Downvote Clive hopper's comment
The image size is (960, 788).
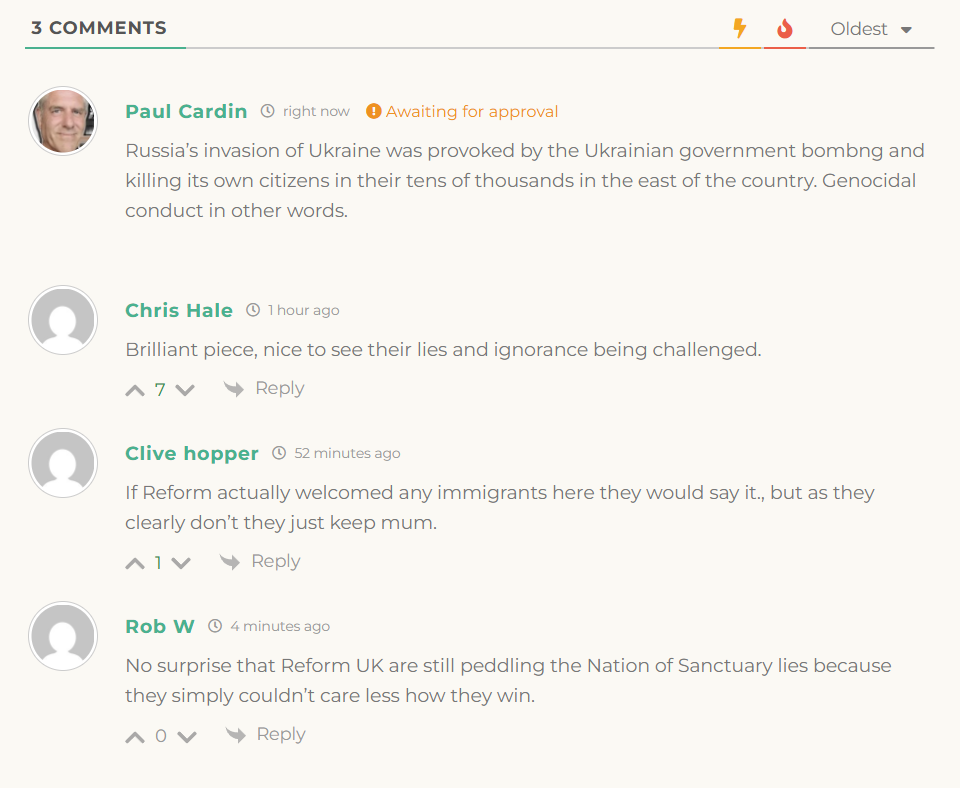click(x=181, y=563)
